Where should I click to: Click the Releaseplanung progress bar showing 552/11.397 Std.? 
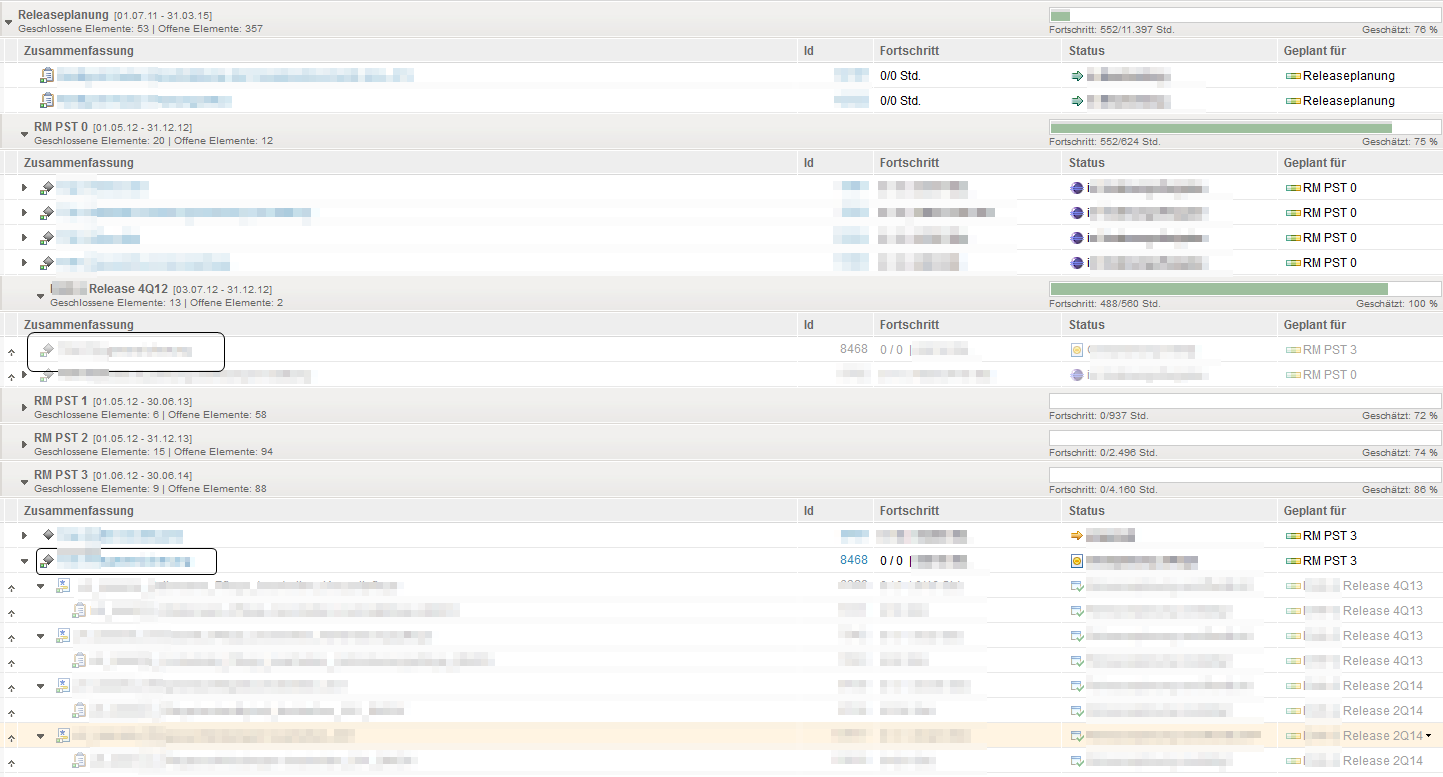point(1244,15)
